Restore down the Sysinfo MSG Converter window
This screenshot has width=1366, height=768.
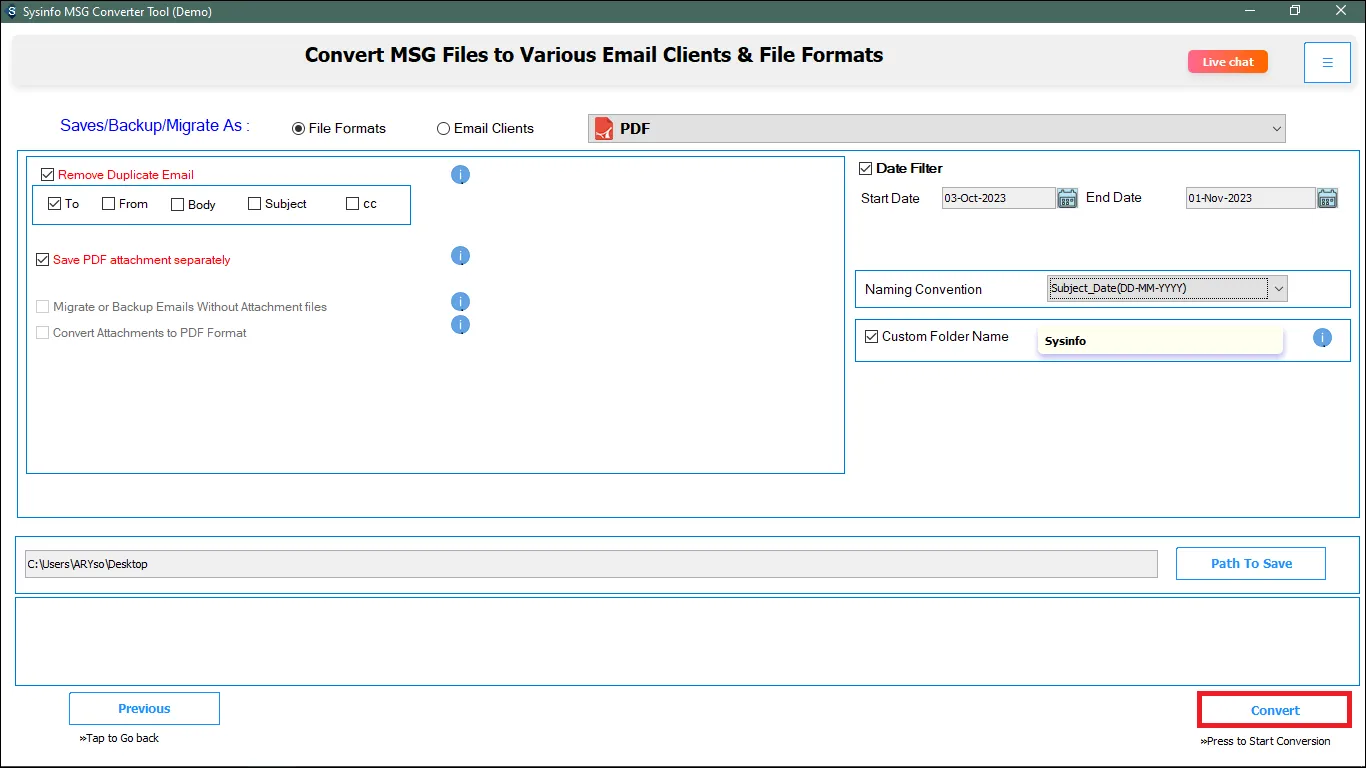point(1295,11)
